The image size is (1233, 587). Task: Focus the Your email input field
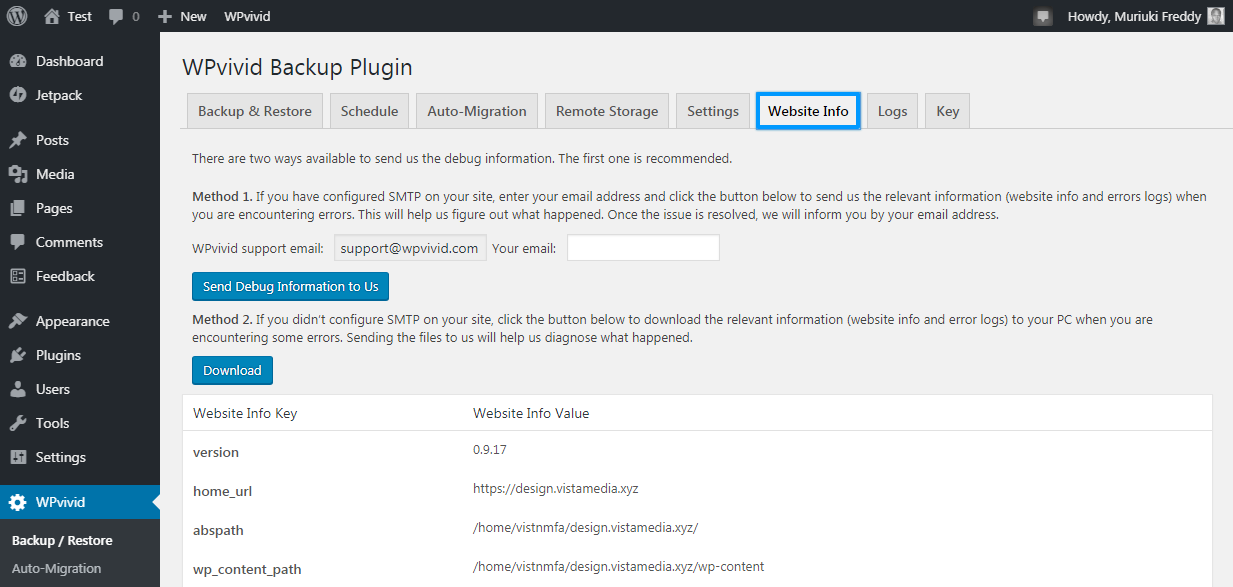[643, 248]
